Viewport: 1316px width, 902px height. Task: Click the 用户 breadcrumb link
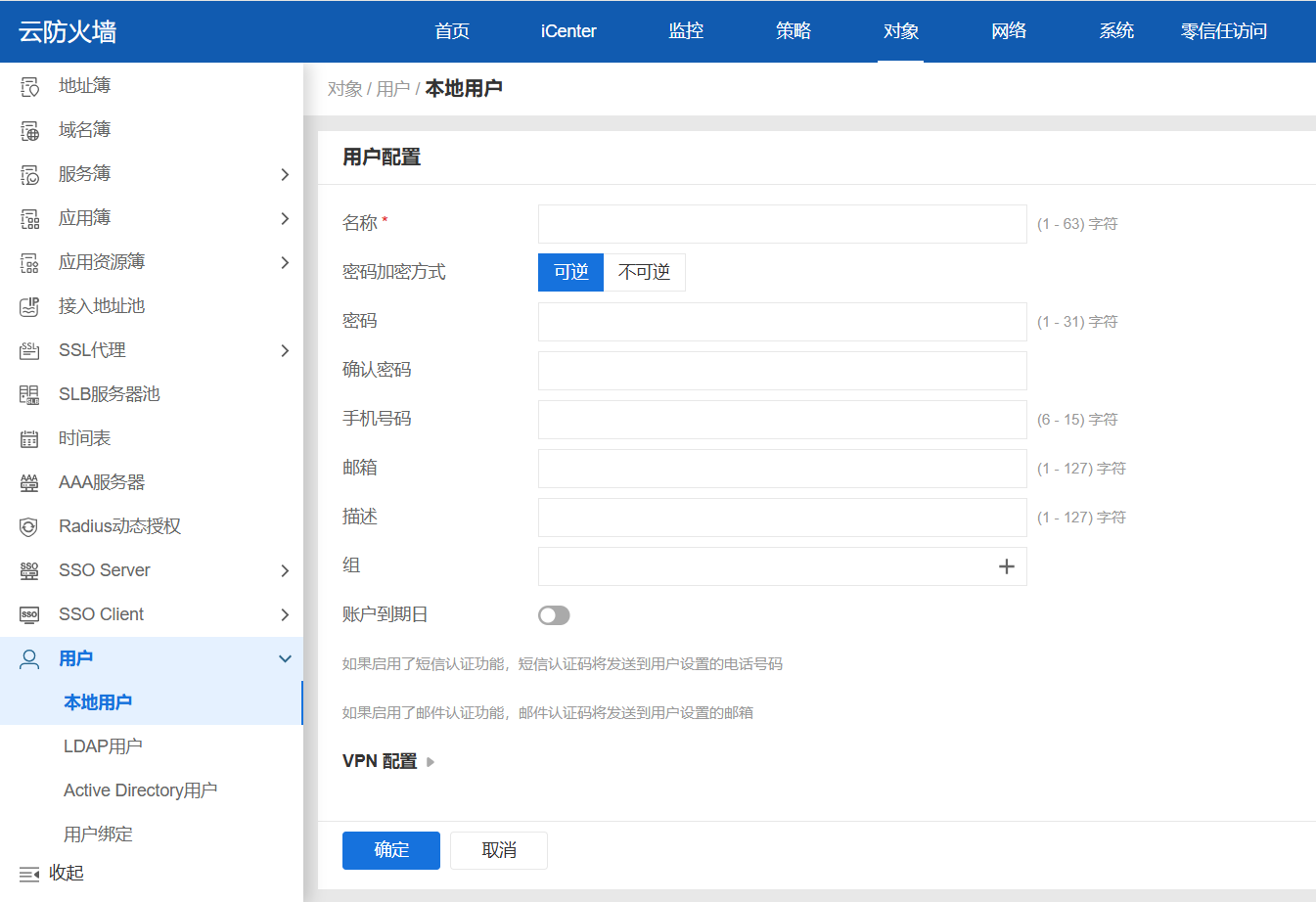(393, 89)
